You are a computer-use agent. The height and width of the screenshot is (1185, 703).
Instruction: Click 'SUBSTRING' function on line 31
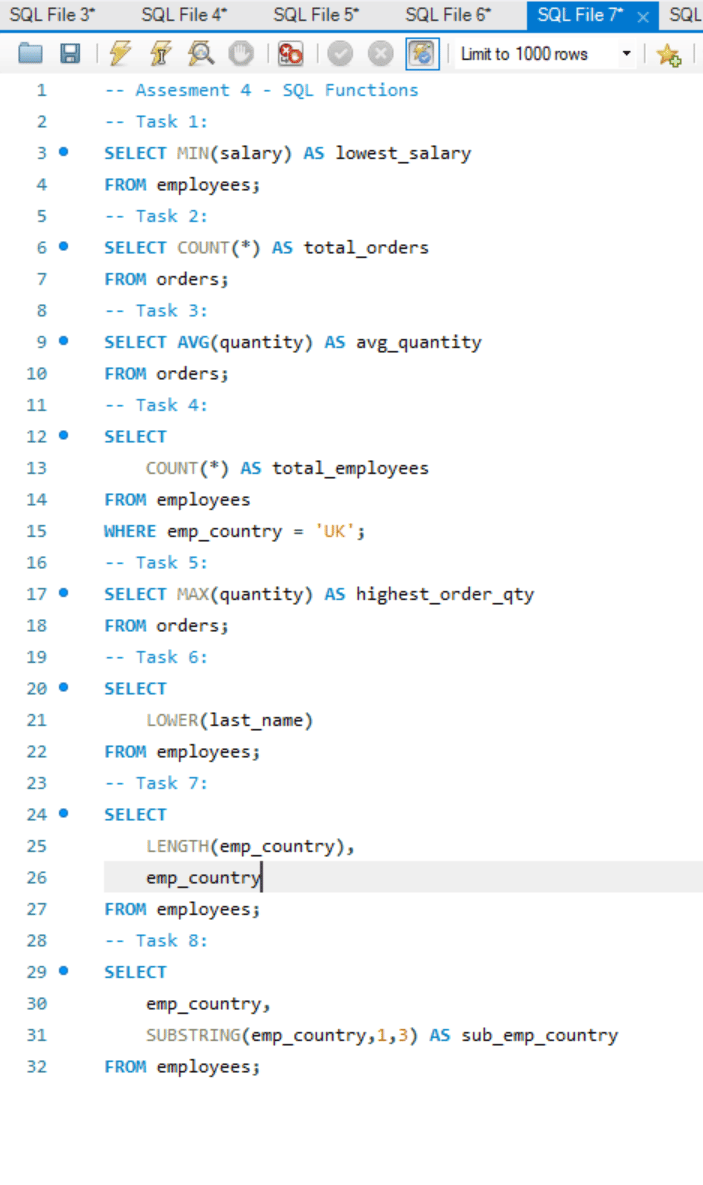click(x=193, y=1035)
